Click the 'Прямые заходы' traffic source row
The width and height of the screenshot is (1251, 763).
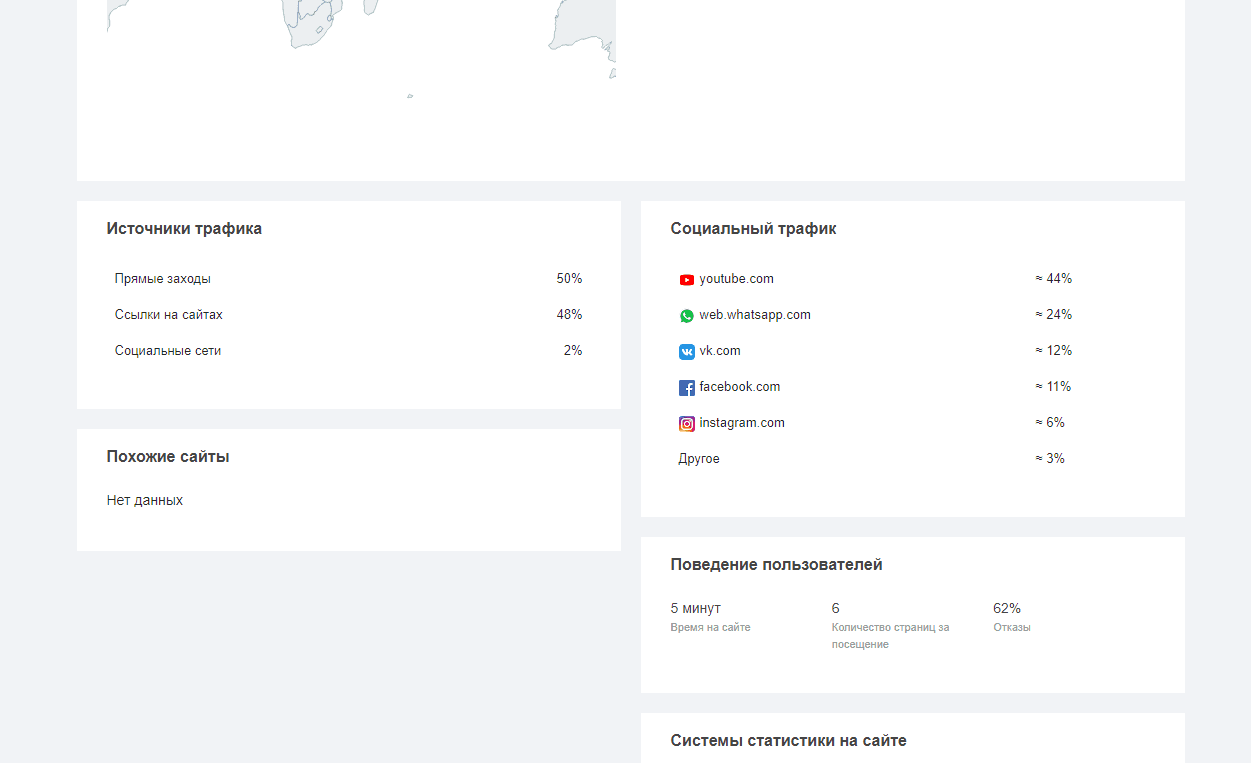click(x=163, y=279)
